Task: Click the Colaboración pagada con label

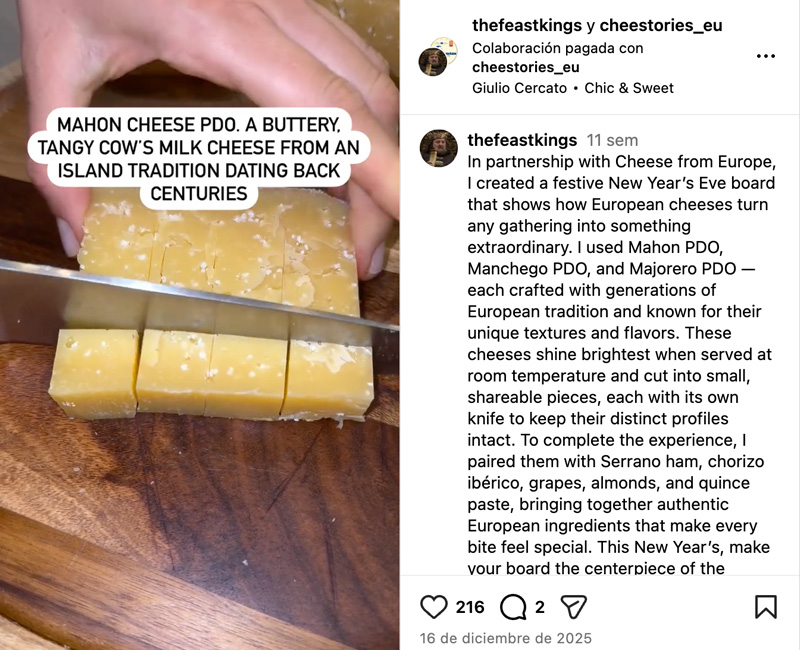Action: 558,47
